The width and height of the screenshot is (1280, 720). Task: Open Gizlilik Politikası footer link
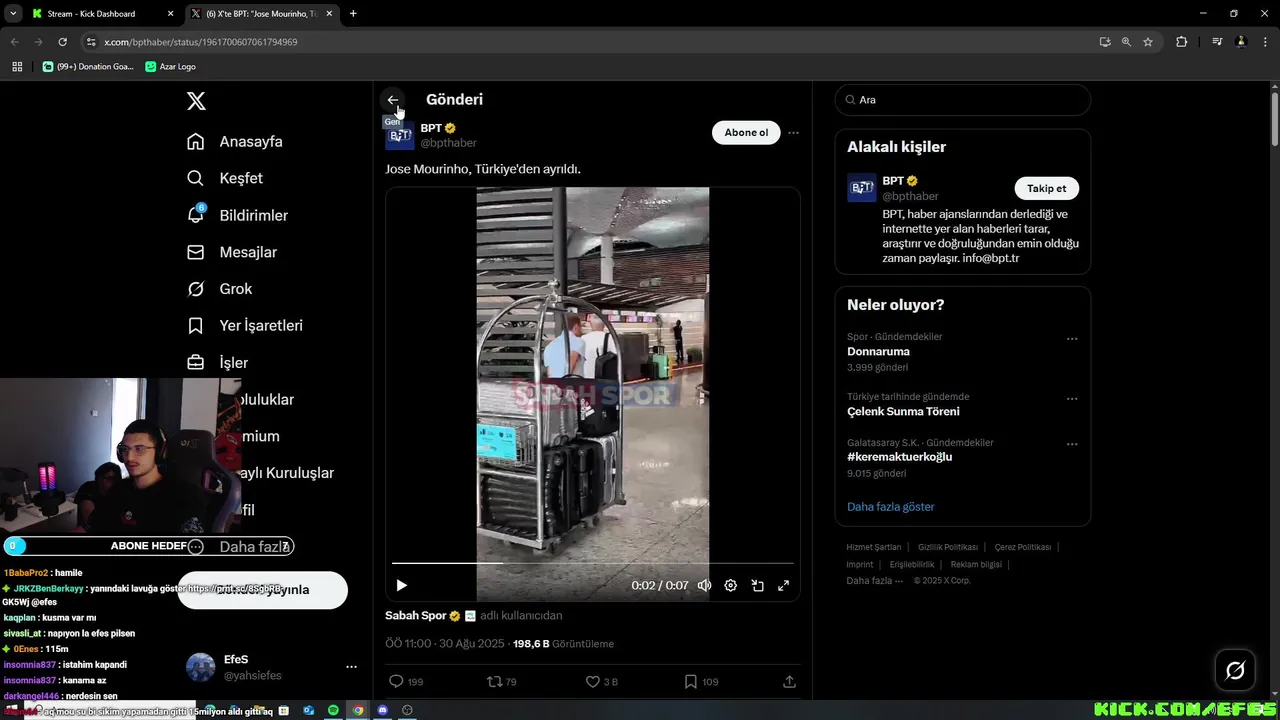(x=947, y=547)
